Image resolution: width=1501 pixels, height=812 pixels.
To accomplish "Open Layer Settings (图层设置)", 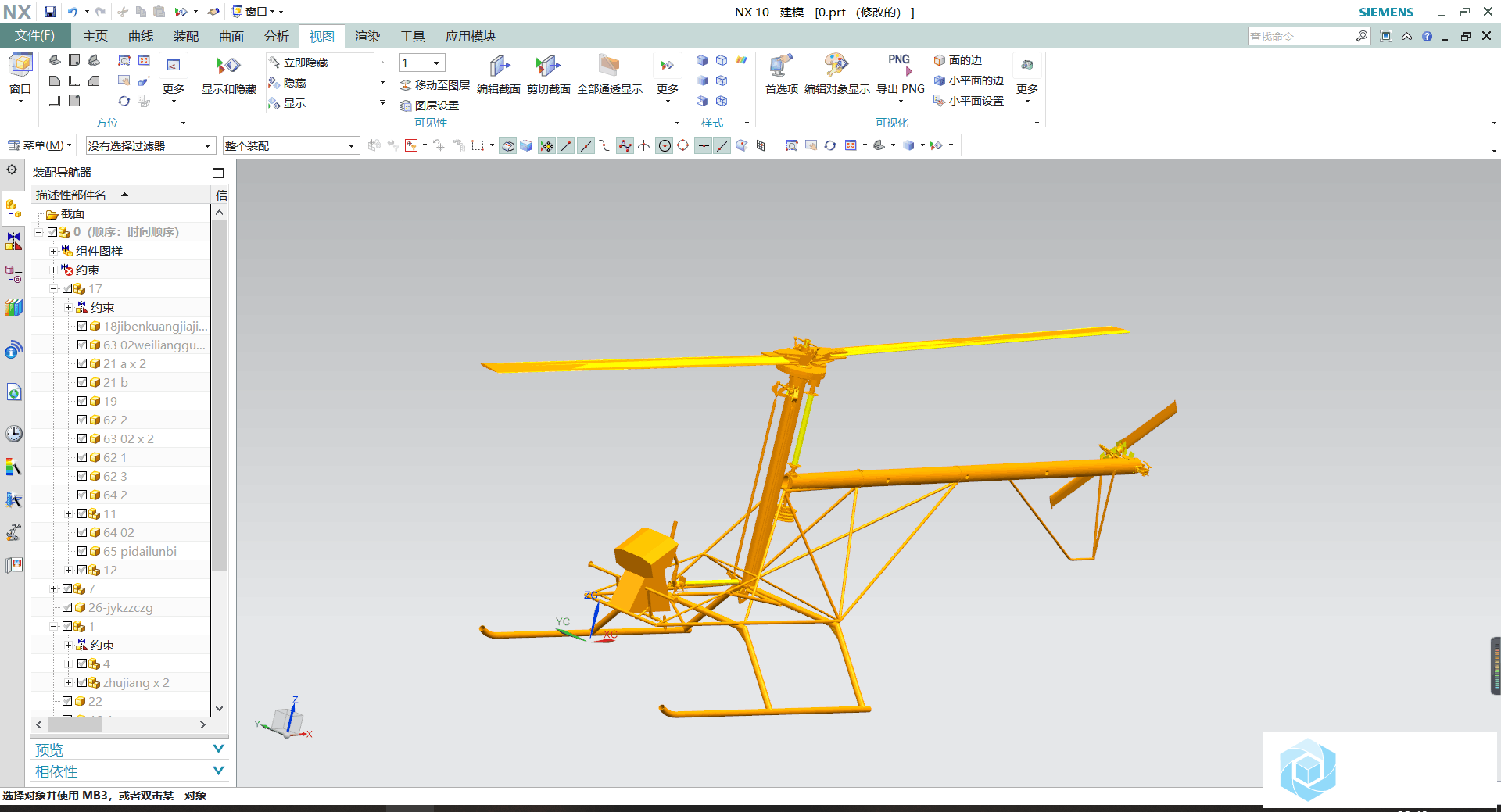I will (x=430, y=106).
